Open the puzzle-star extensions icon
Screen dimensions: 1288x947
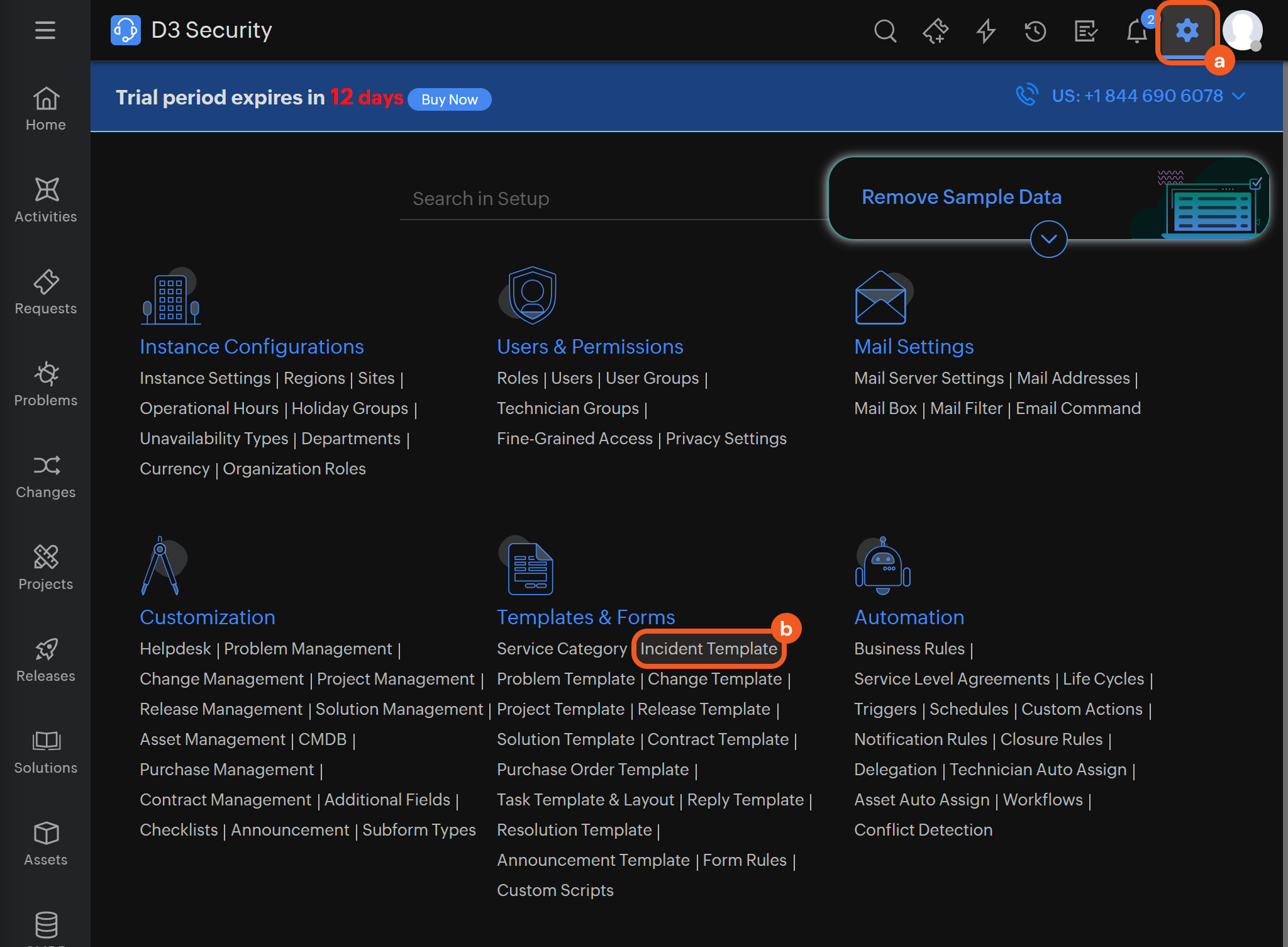coord(935,30)
